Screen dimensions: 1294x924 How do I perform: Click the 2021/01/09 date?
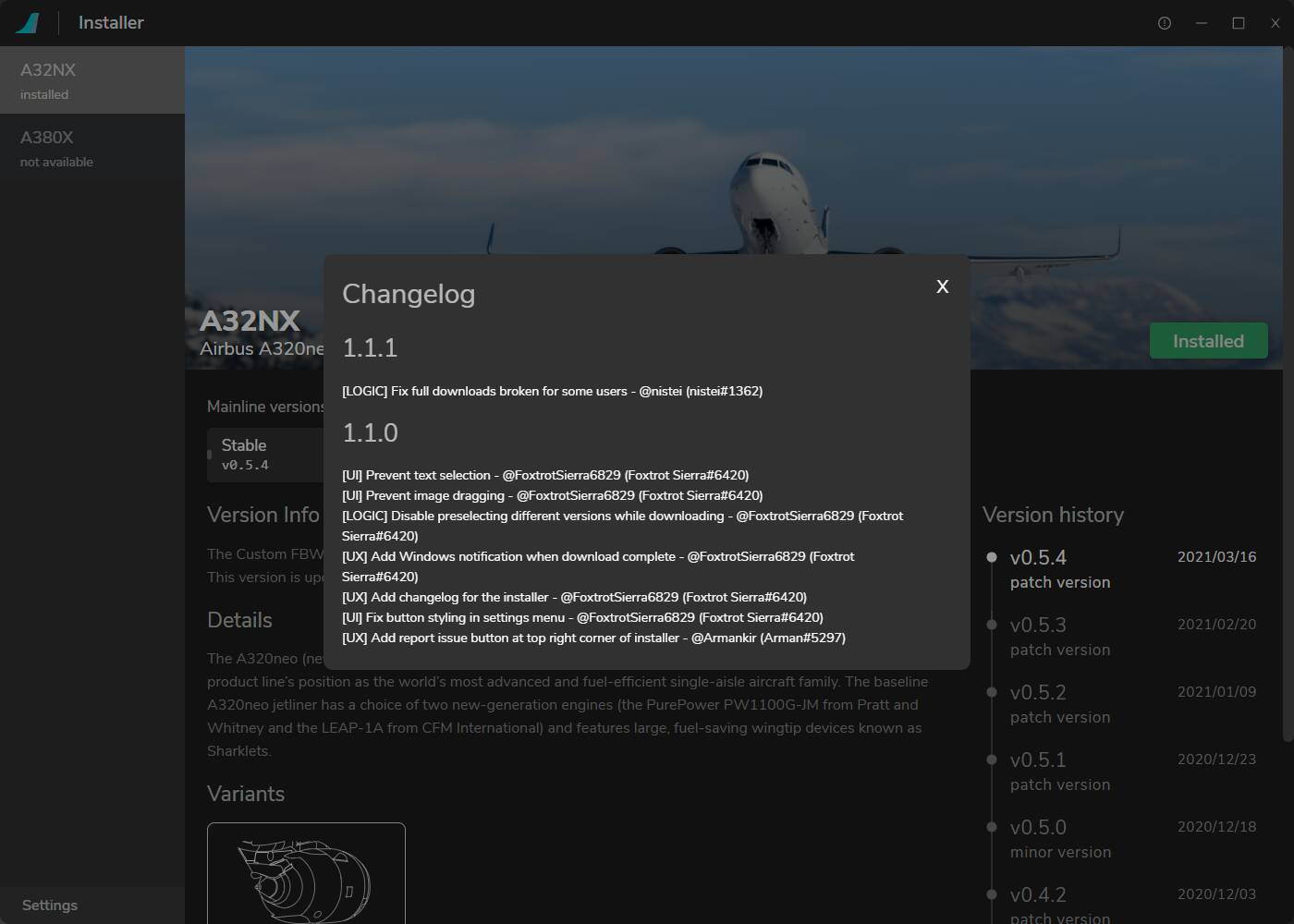coord(1216,692)
